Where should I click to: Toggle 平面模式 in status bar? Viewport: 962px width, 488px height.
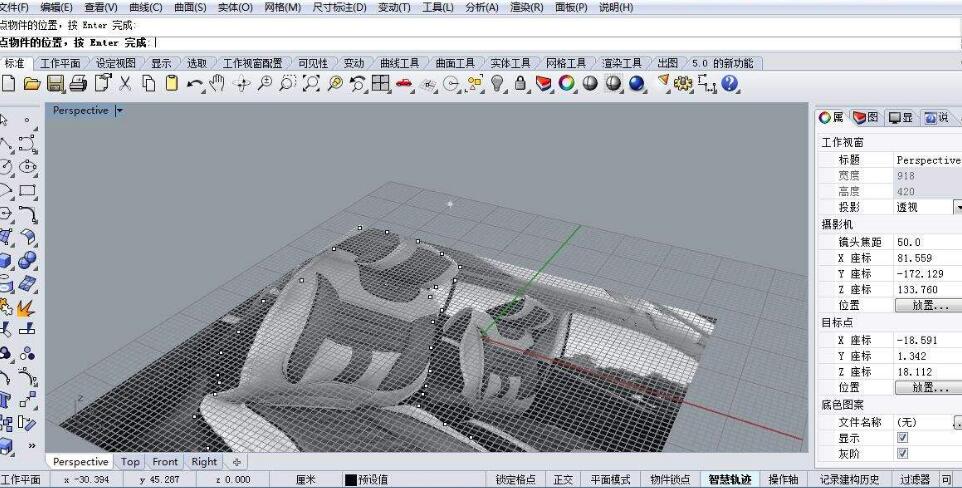pos(610,479)
